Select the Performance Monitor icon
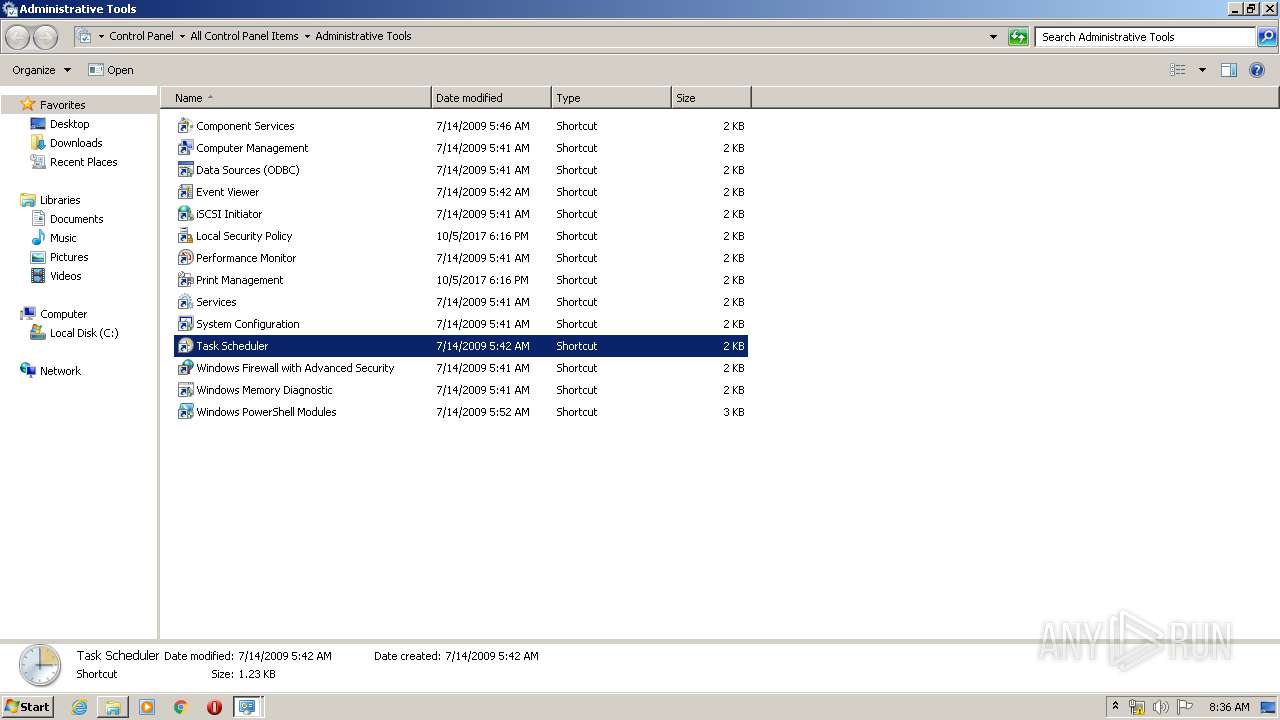This screenshot has width=1280, height=720. point(185,258)
